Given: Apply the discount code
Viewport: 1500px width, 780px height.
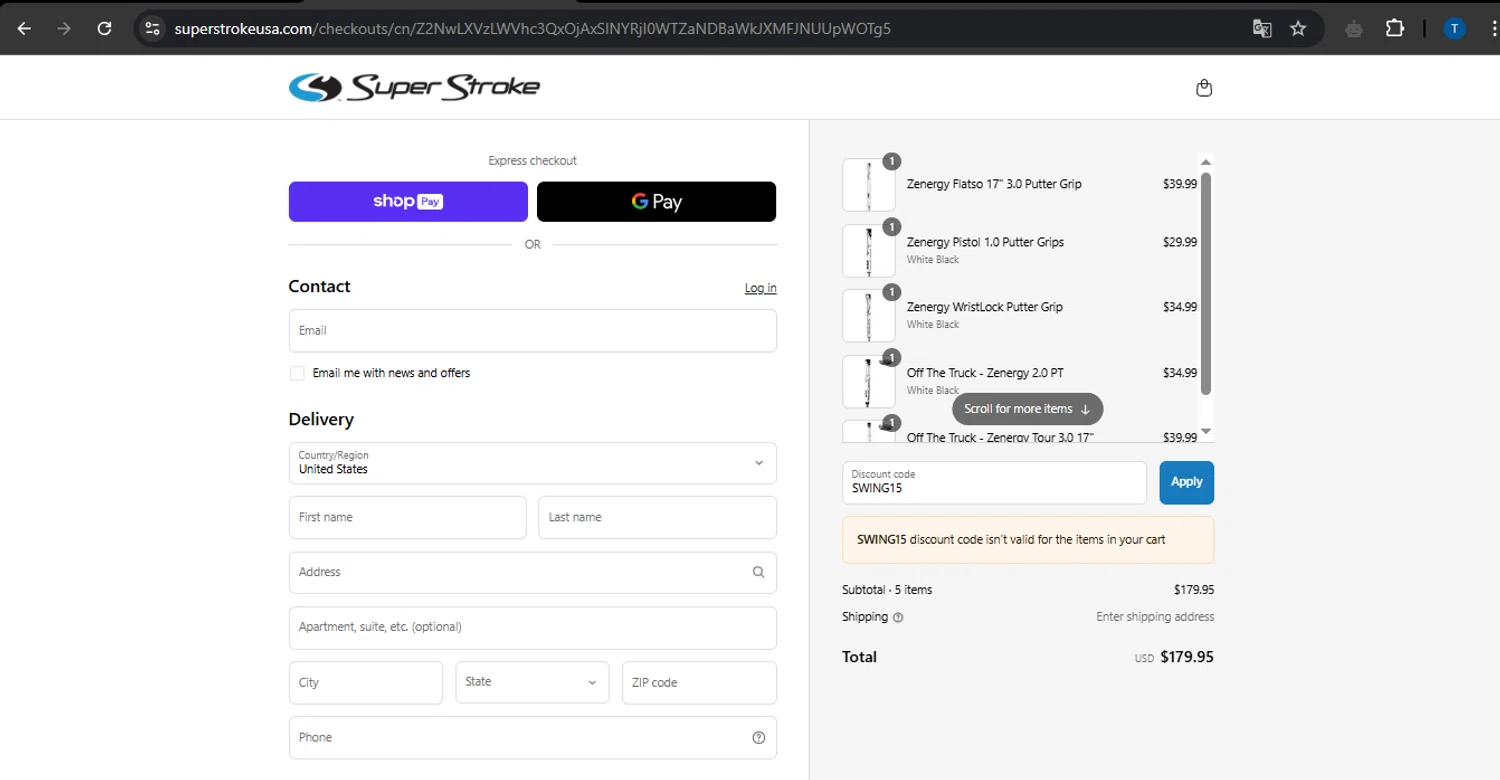Looking at the screenshot, I should tap(1186, 482).
